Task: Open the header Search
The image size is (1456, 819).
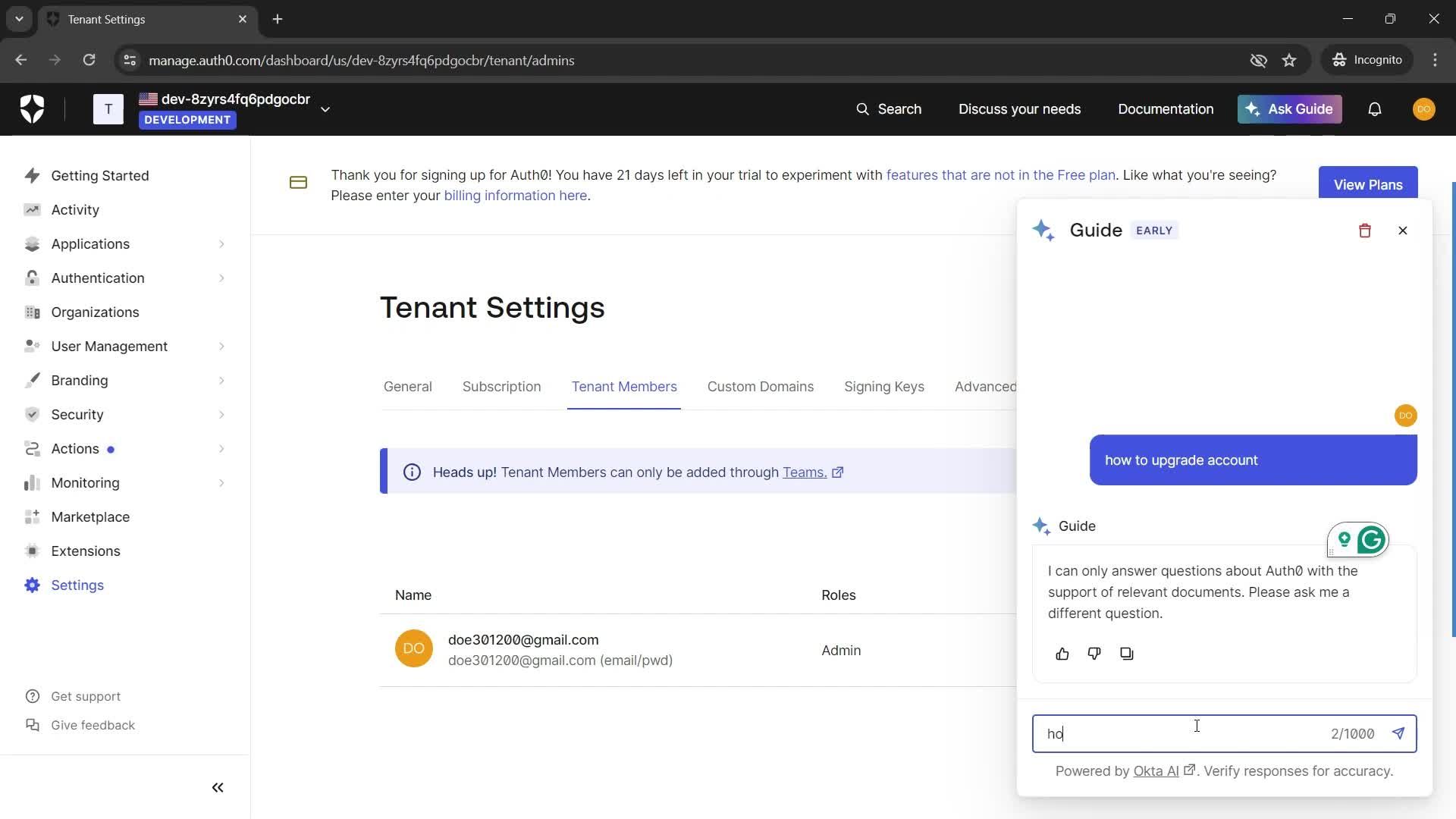Action: click(888, 109)
